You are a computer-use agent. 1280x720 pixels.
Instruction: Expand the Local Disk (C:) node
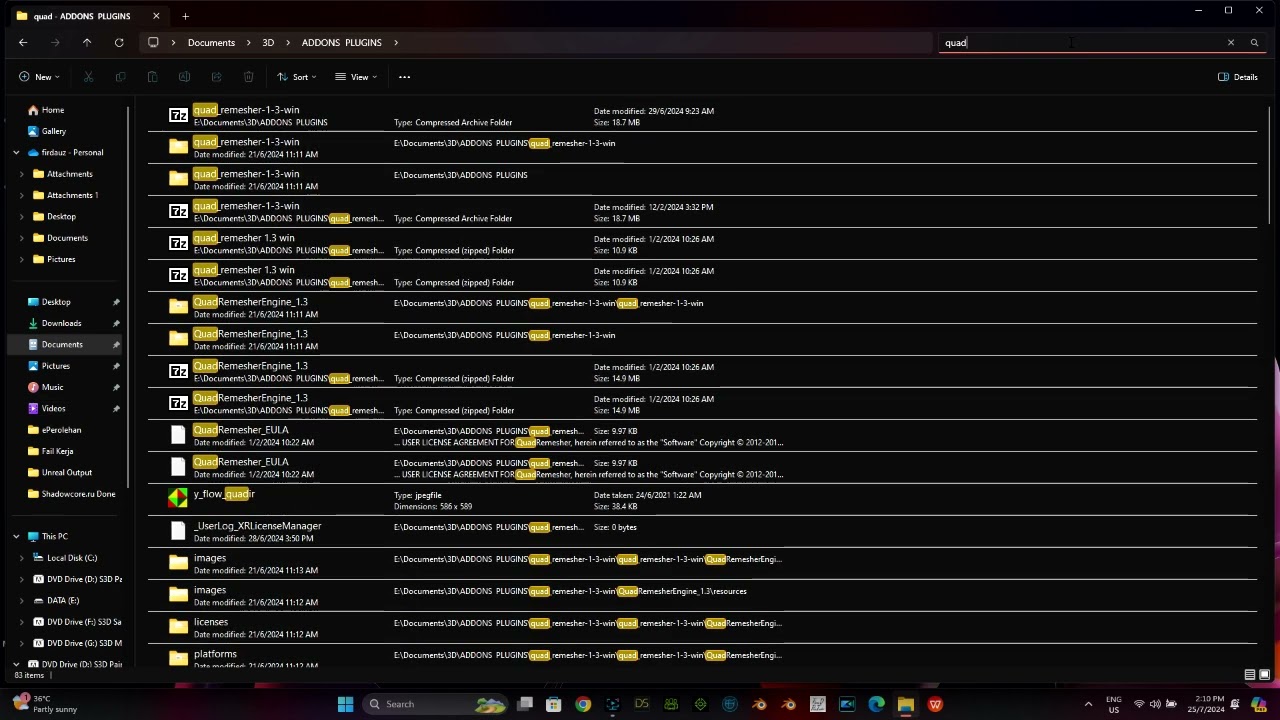(x=22, y=558)
